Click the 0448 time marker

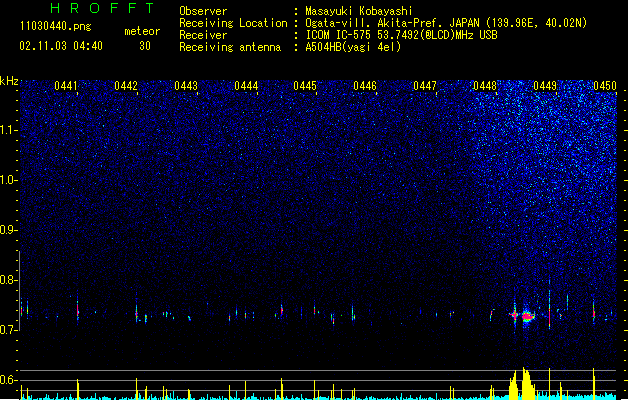pos(485,86)
